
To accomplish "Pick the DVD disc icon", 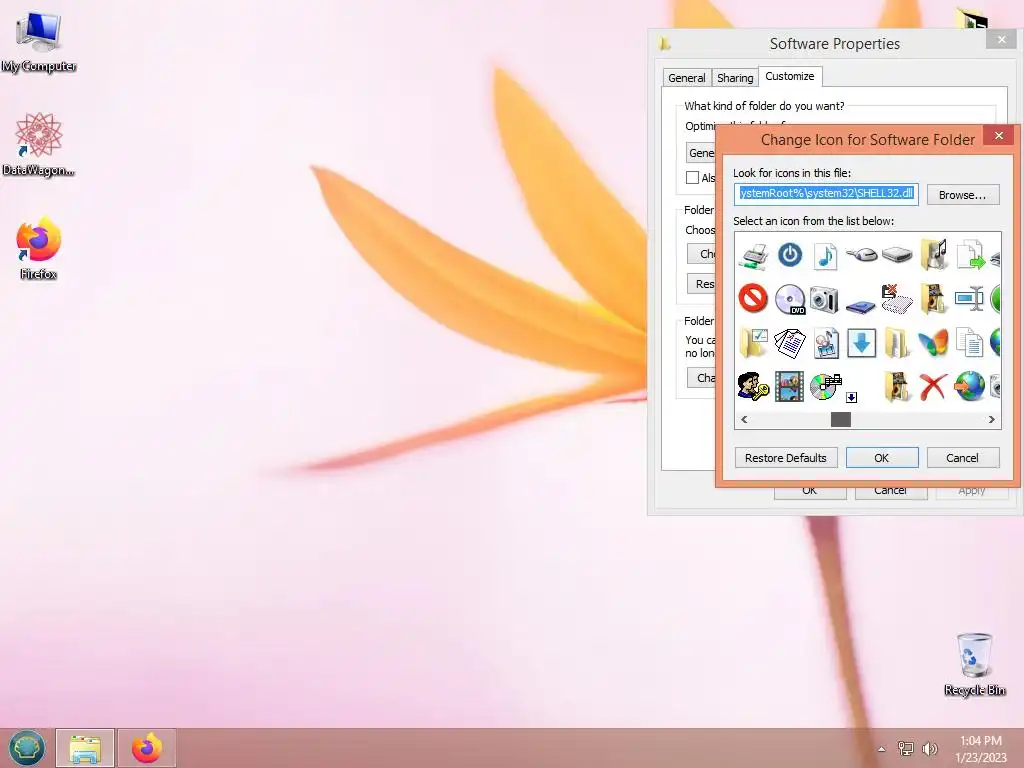I will (x=790, y=299).
